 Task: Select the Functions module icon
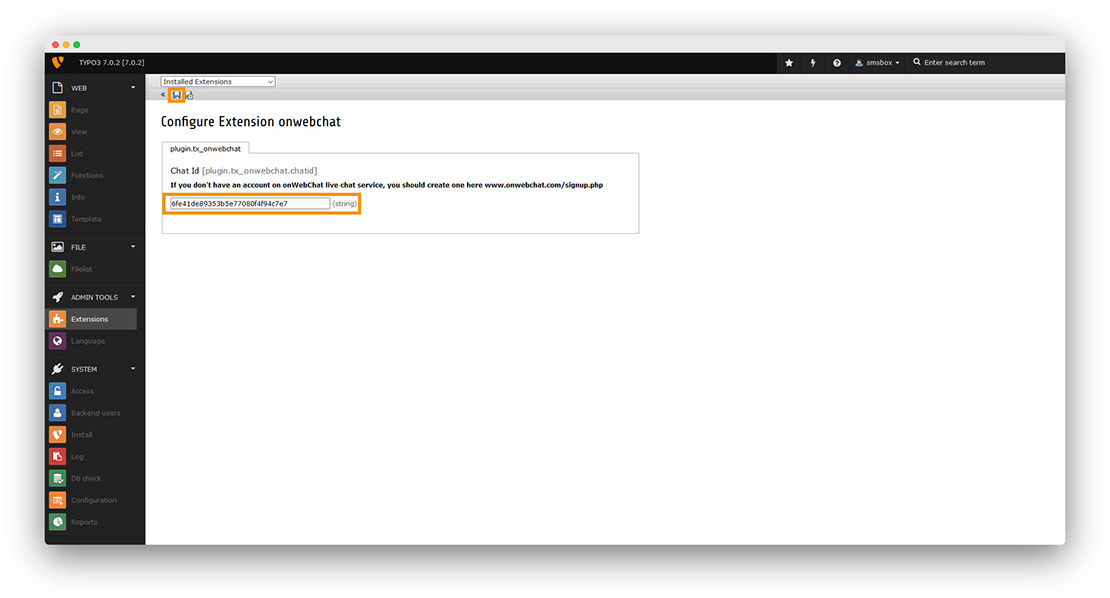coord(58,175)
